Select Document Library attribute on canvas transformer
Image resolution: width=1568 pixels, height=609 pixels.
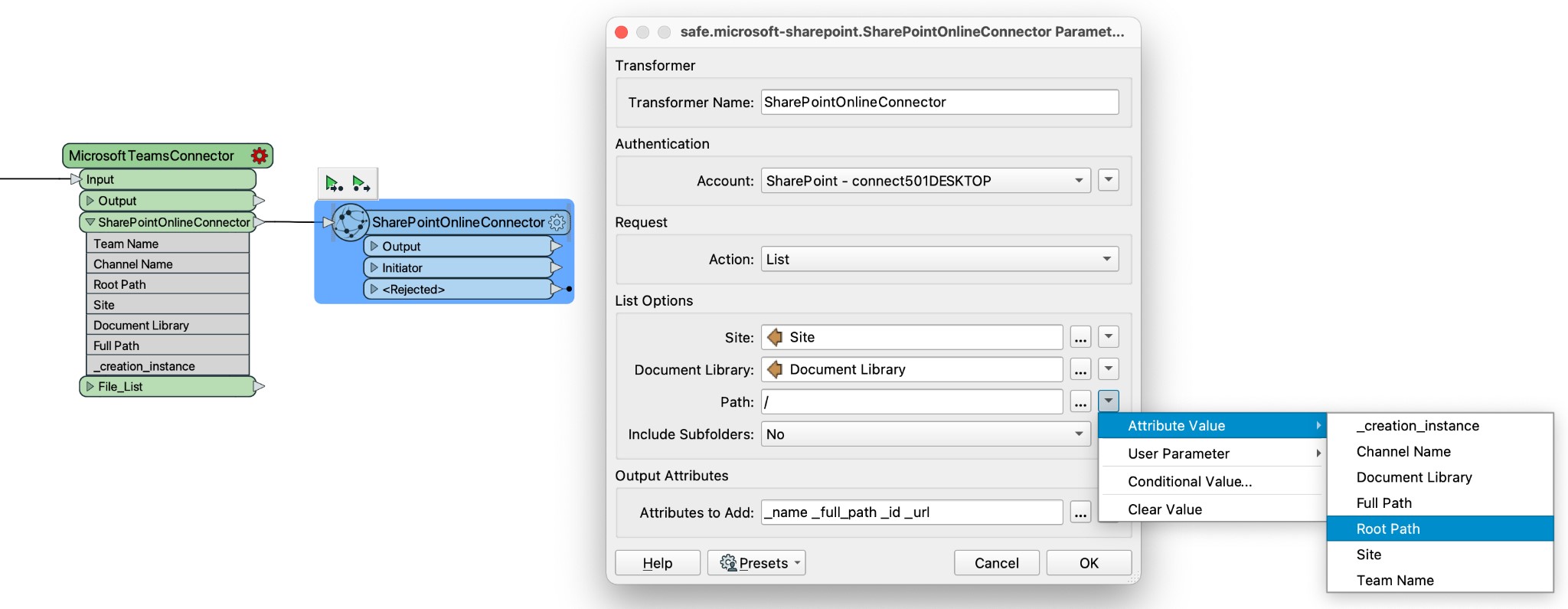[168, 326]
